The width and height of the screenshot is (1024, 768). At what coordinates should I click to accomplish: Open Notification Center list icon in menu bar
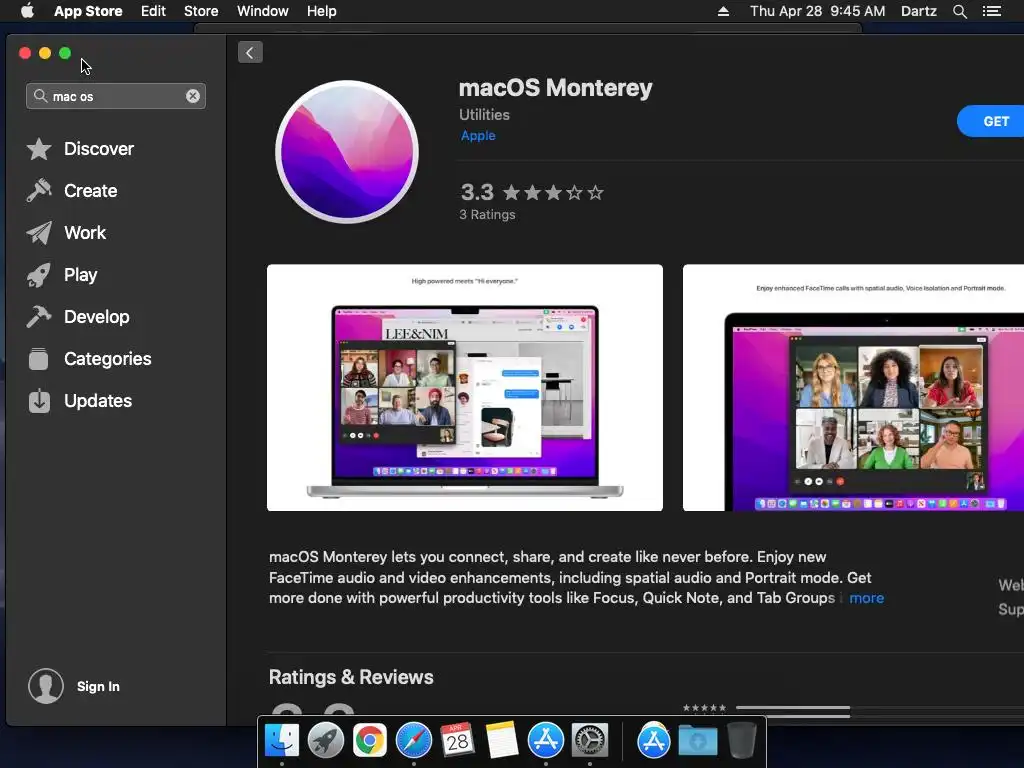[x=991, y=11]
